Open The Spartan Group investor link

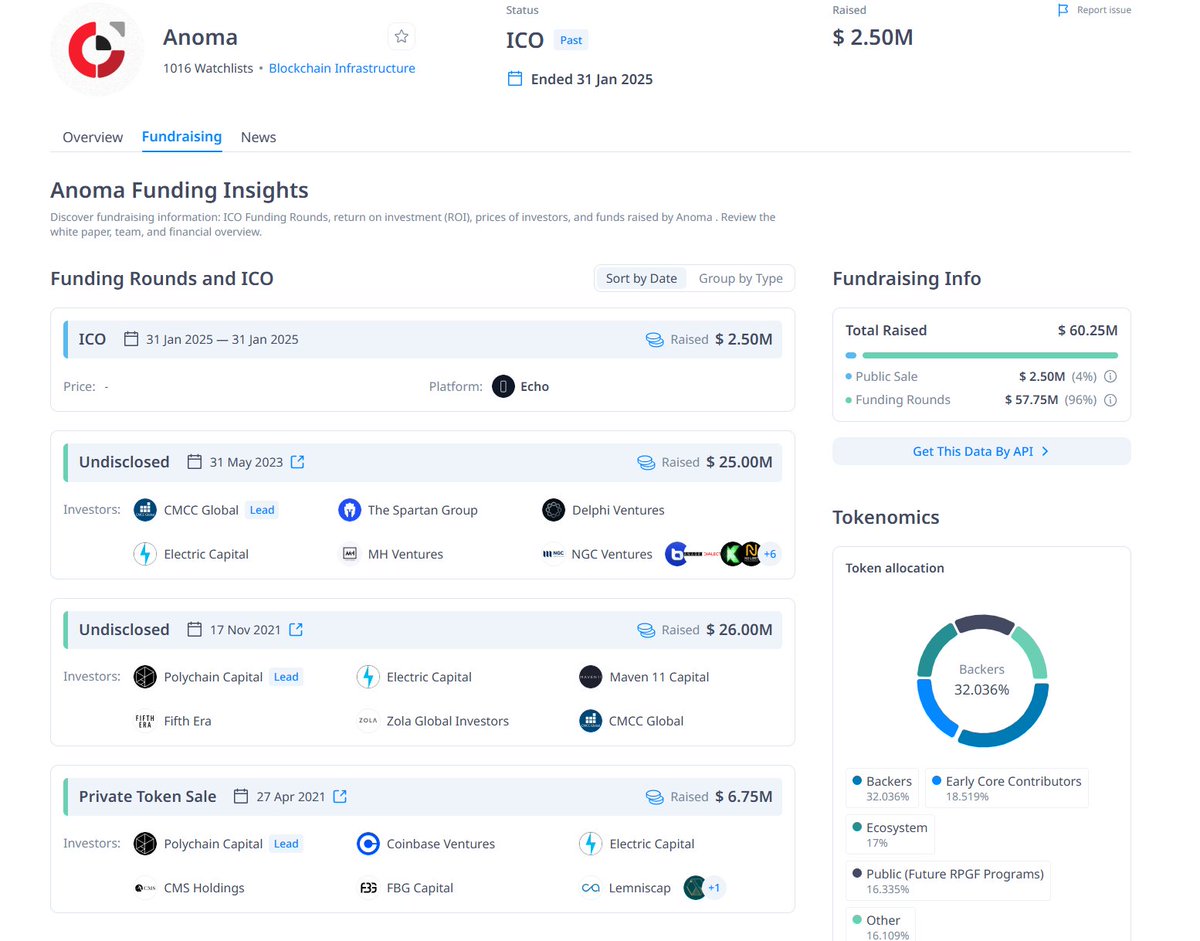click(423, 510)
